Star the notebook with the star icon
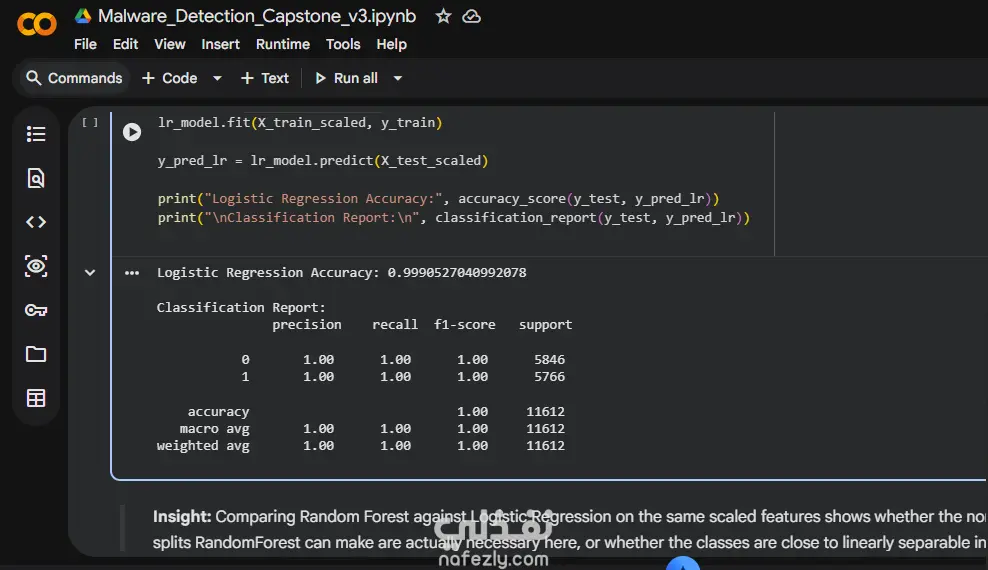Viewport: 988px width, 570px height. (x=443, y=16)
